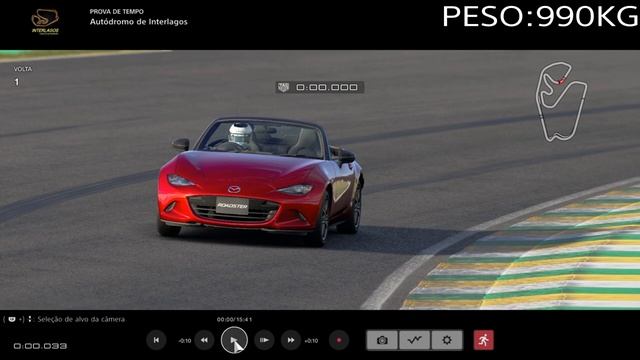640x360 pixels.
Task: Click the frame-advance slow-motion button
Action: (264, 340)
